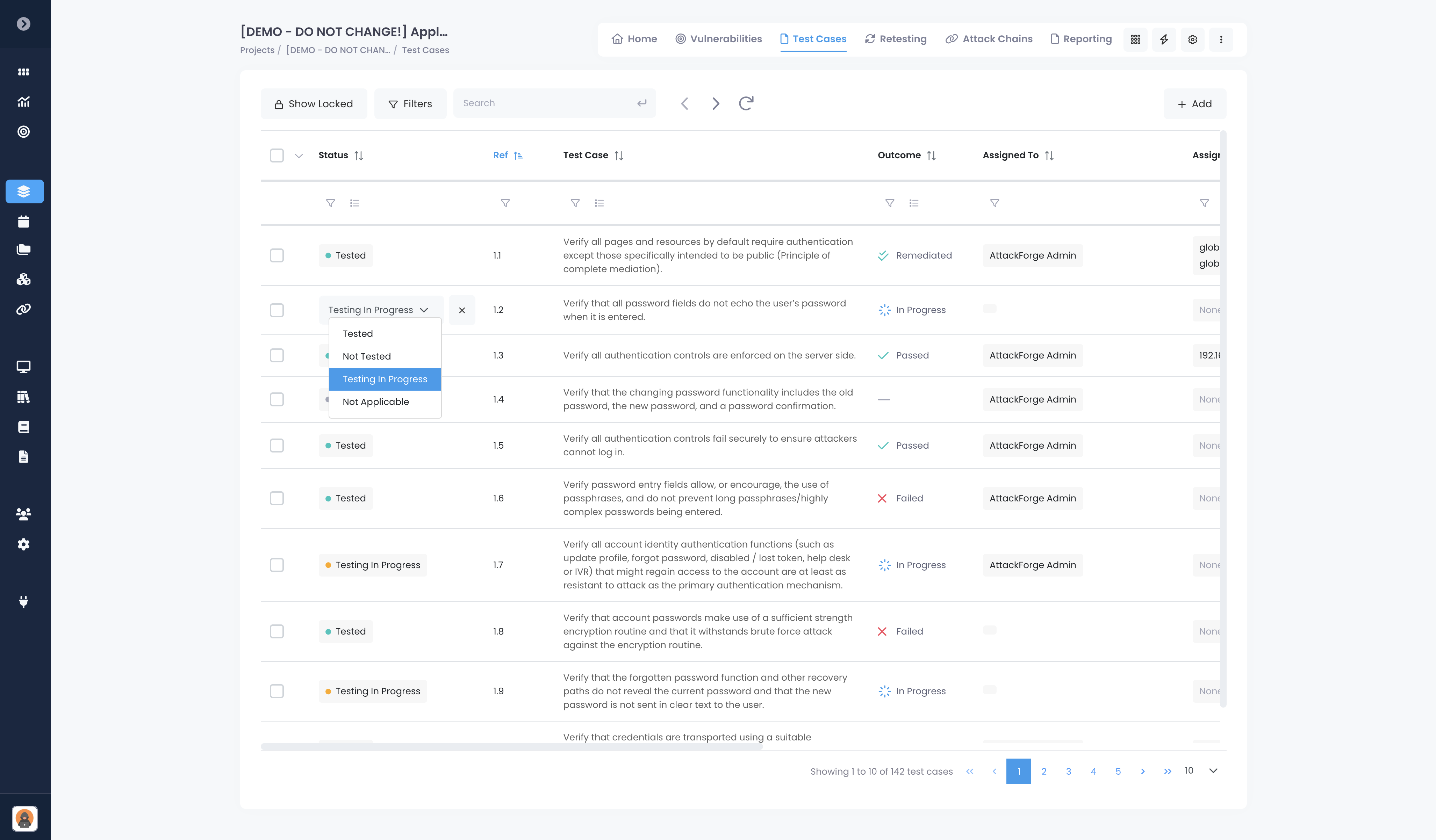The image size is (1436, 840).
Task: Open the users group icon in sidebar
Action: pyautogui.click(x=23, y=514)
